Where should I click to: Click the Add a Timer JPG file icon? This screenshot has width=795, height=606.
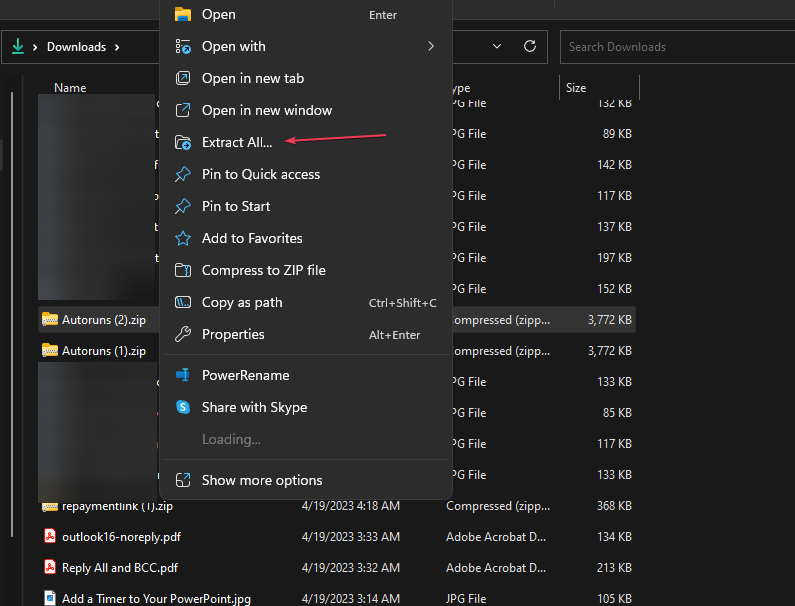50,598
